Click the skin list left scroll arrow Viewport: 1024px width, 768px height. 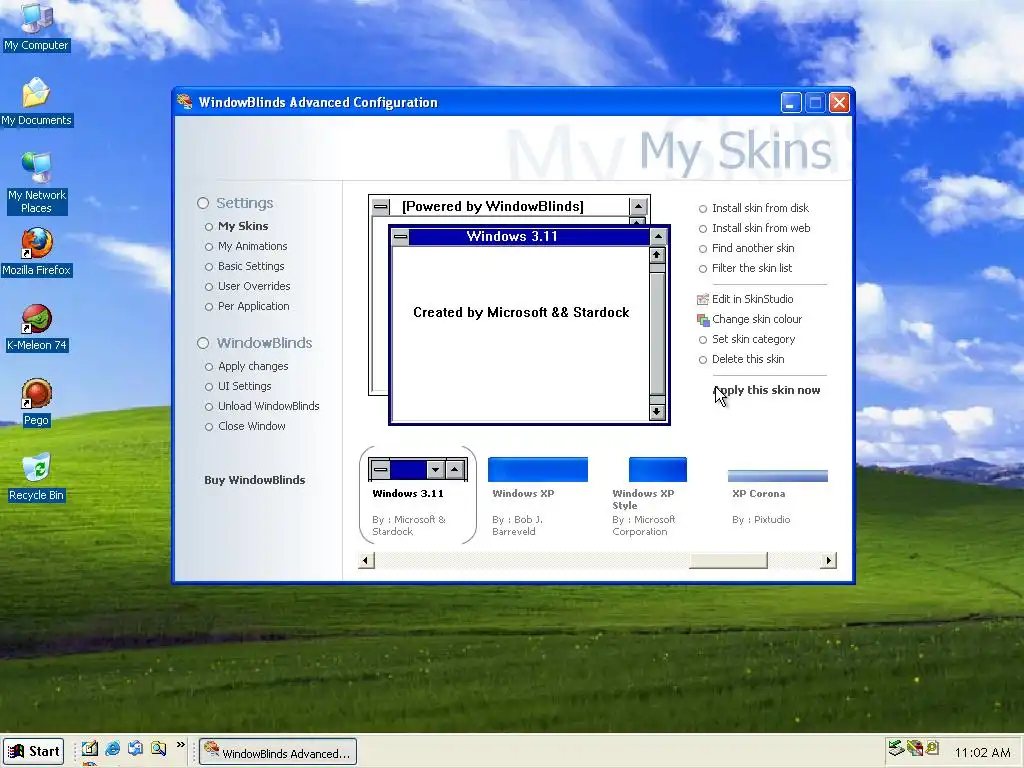coord(366,560)
